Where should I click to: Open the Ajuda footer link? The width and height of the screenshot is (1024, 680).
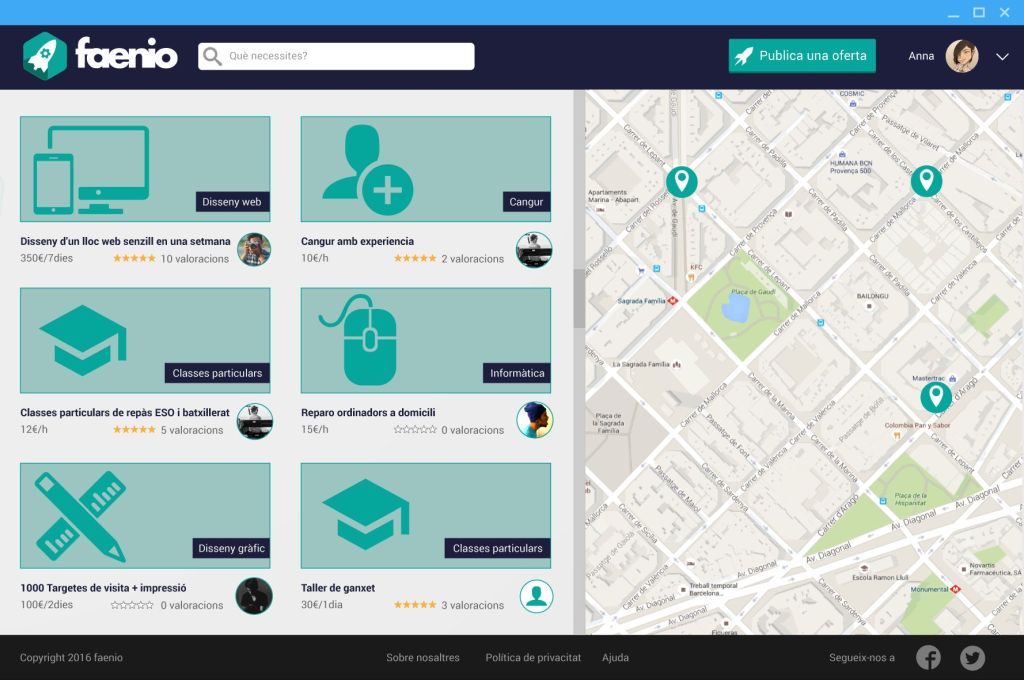(615, 658)
